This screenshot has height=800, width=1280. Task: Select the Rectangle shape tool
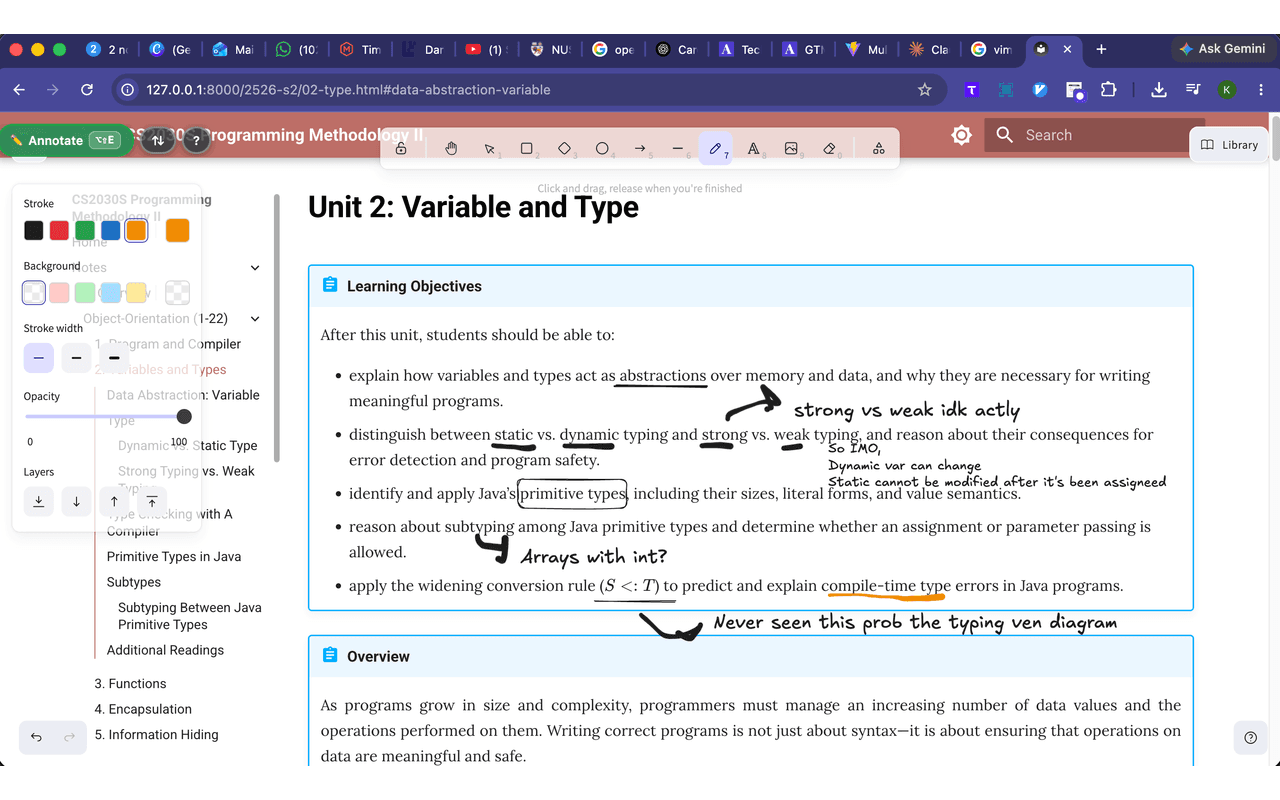pos(527,149)
